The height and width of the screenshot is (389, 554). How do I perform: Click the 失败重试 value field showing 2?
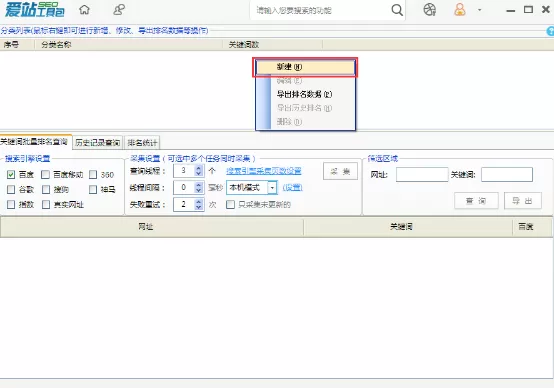(x=184, y=204)
